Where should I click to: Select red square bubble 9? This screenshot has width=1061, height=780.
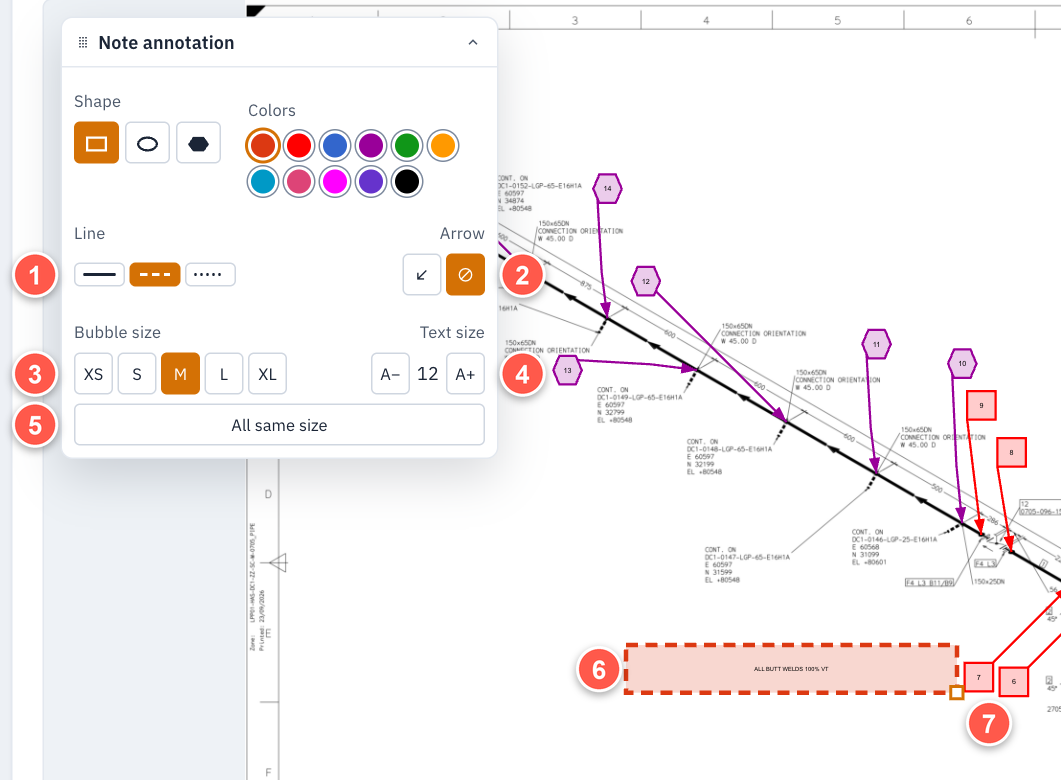(x=981, y=405)
